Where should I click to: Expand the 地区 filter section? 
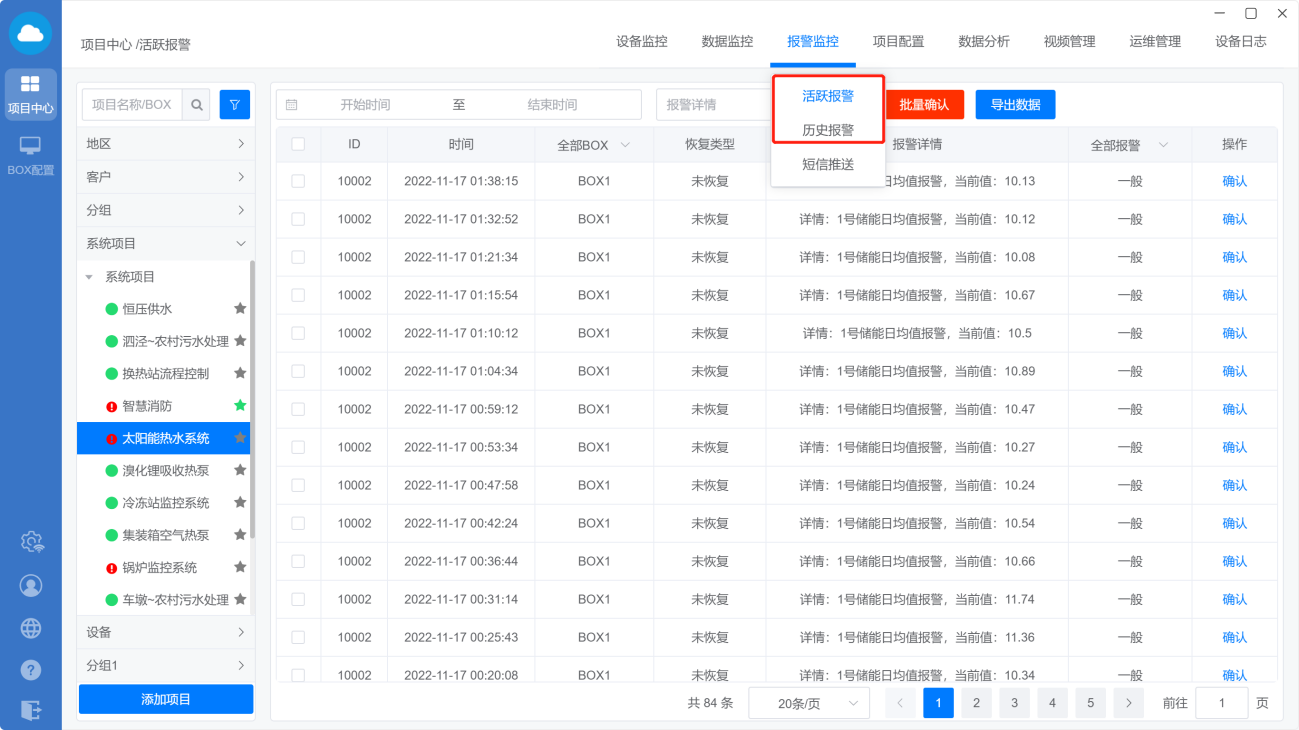[x=166, y=144]
